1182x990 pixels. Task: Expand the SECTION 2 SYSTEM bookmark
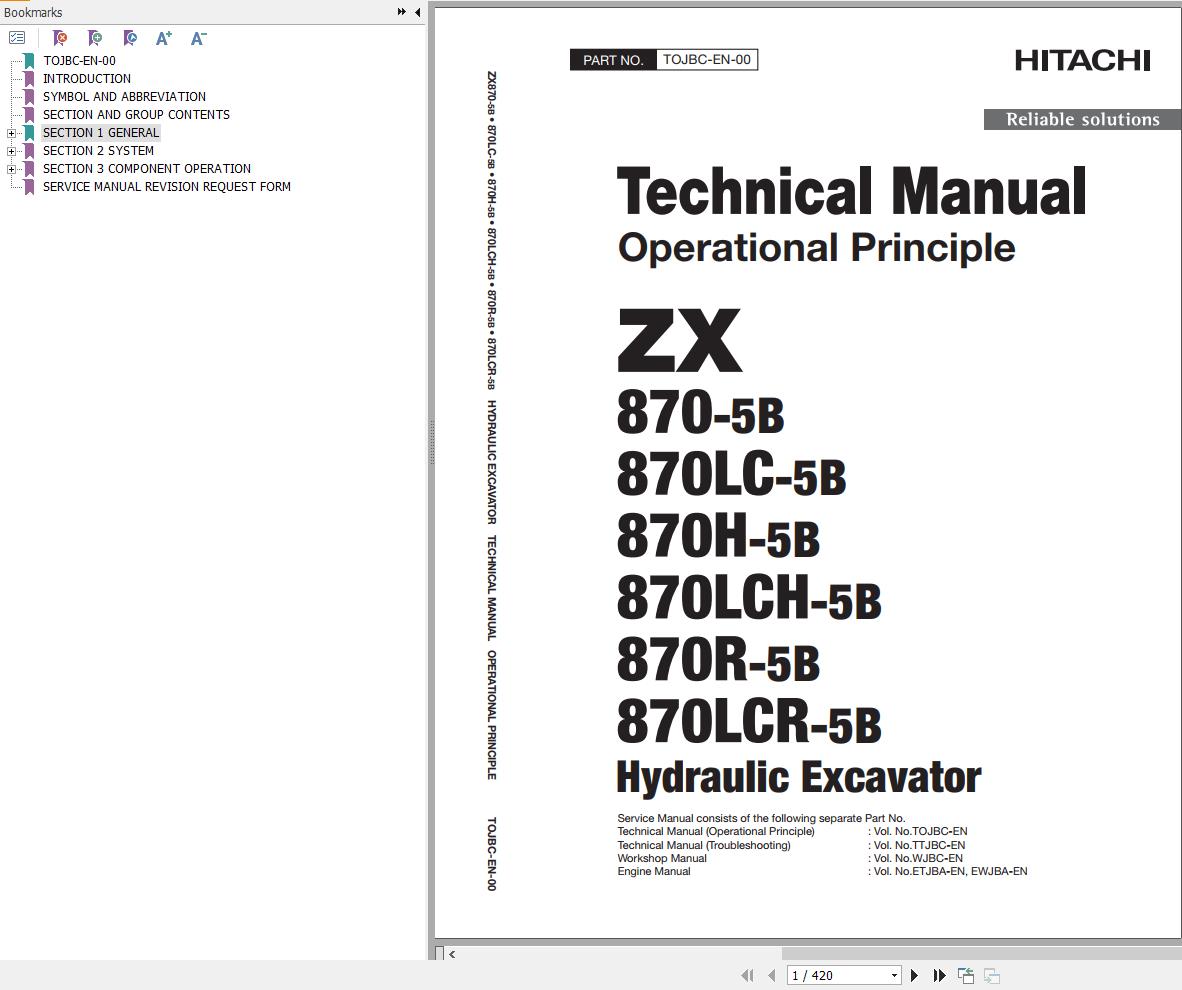coord(11,152)
